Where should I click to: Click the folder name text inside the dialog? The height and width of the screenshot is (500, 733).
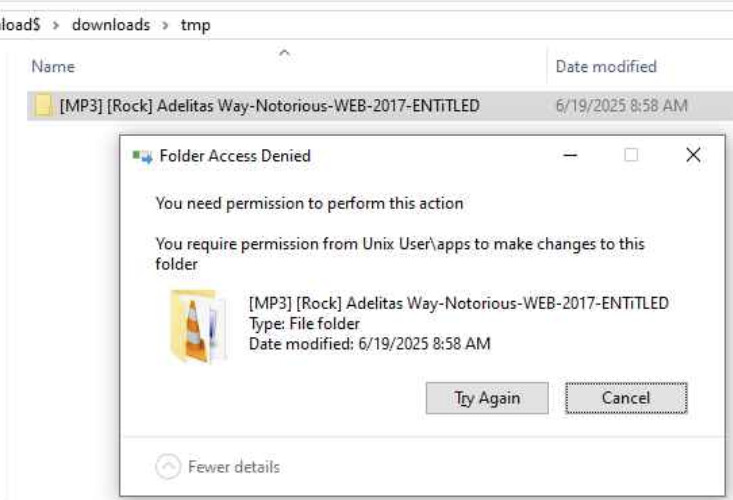[x=459, y=303]
